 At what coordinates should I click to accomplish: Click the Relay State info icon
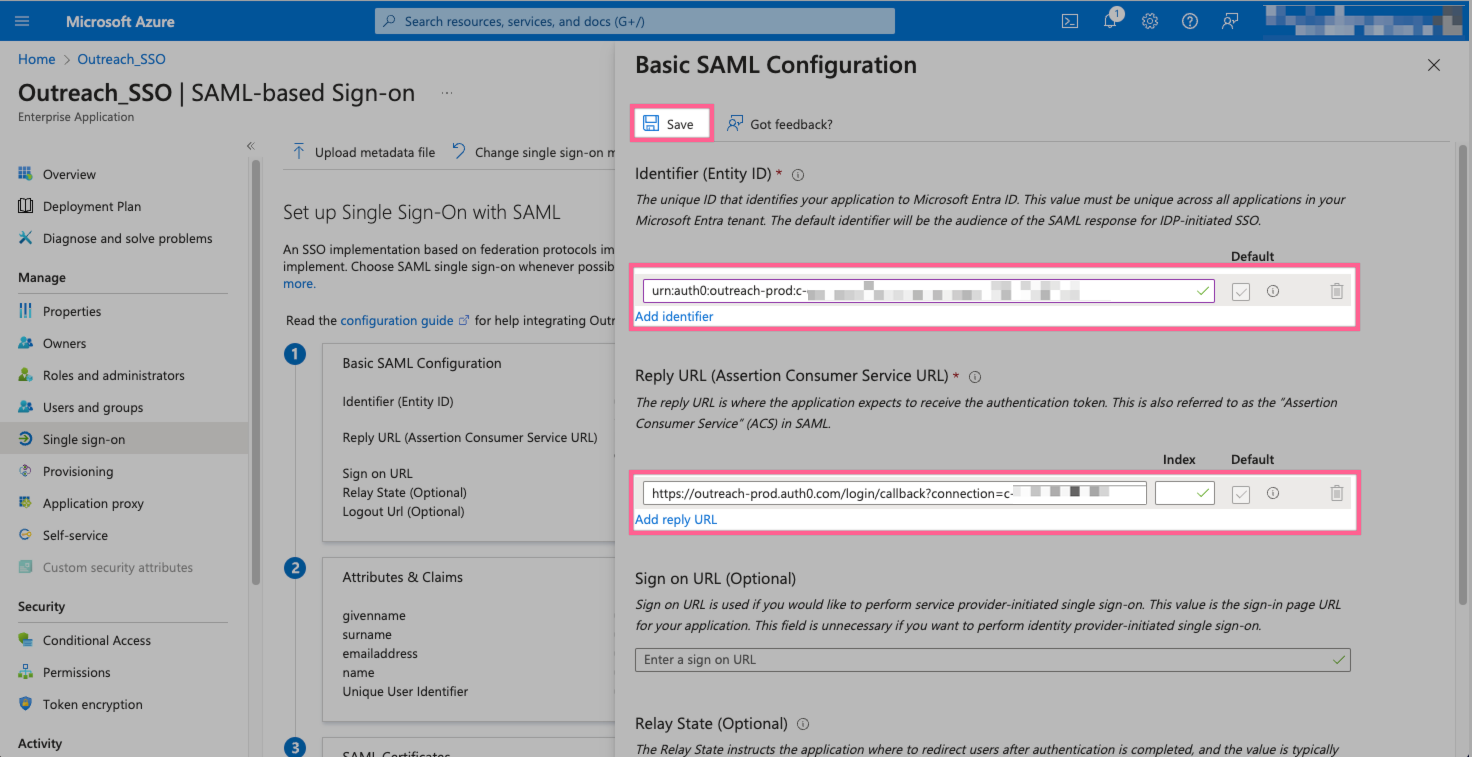(803, 724)
